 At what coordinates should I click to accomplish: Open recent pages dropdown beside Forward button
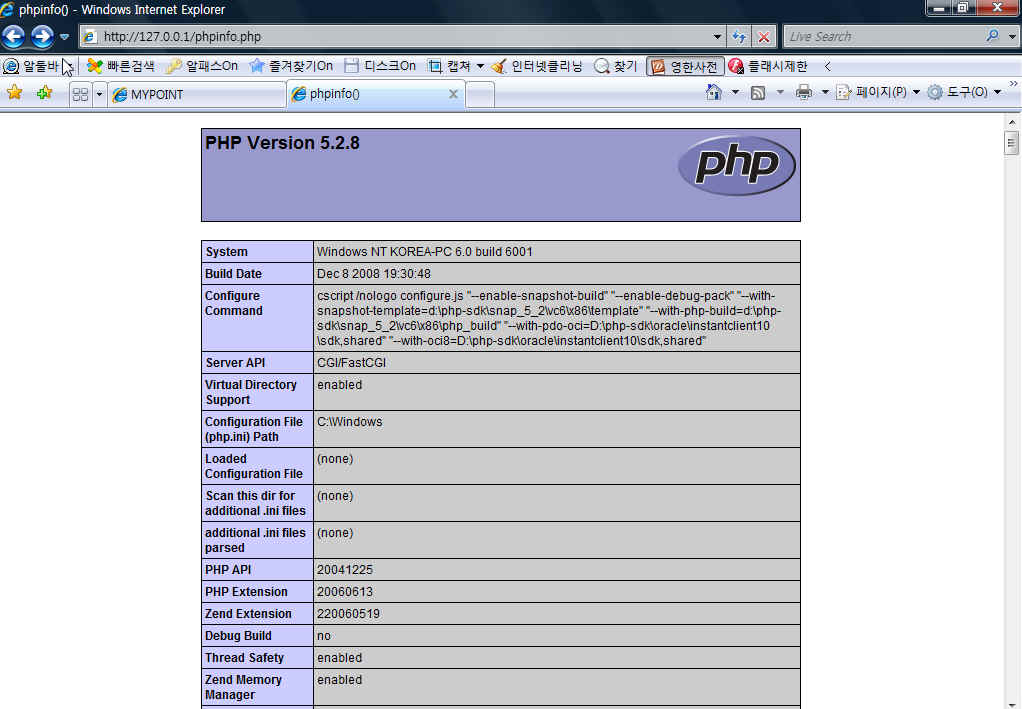click(64, 37)
